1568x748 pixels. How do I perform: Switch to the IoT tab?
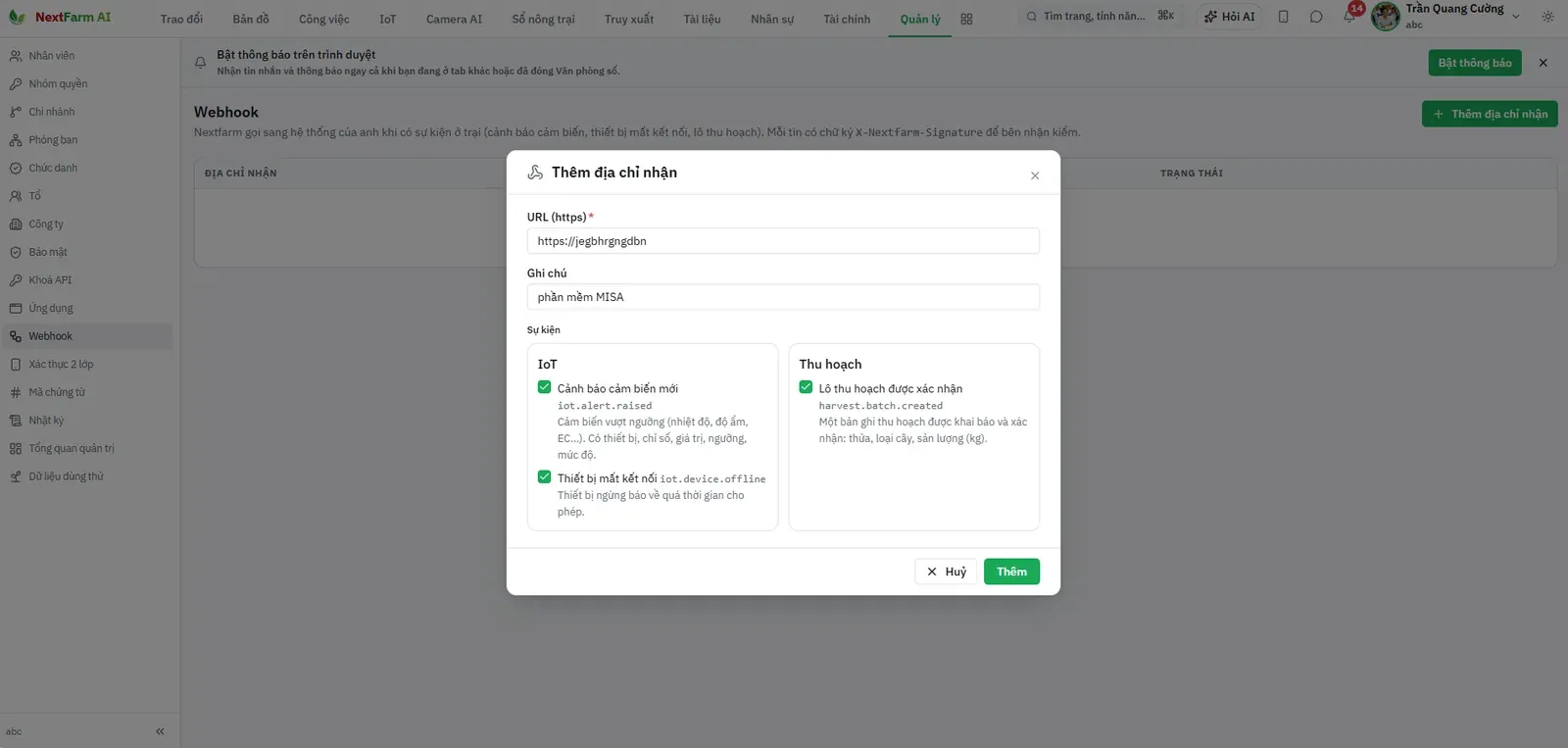[388, 19]
